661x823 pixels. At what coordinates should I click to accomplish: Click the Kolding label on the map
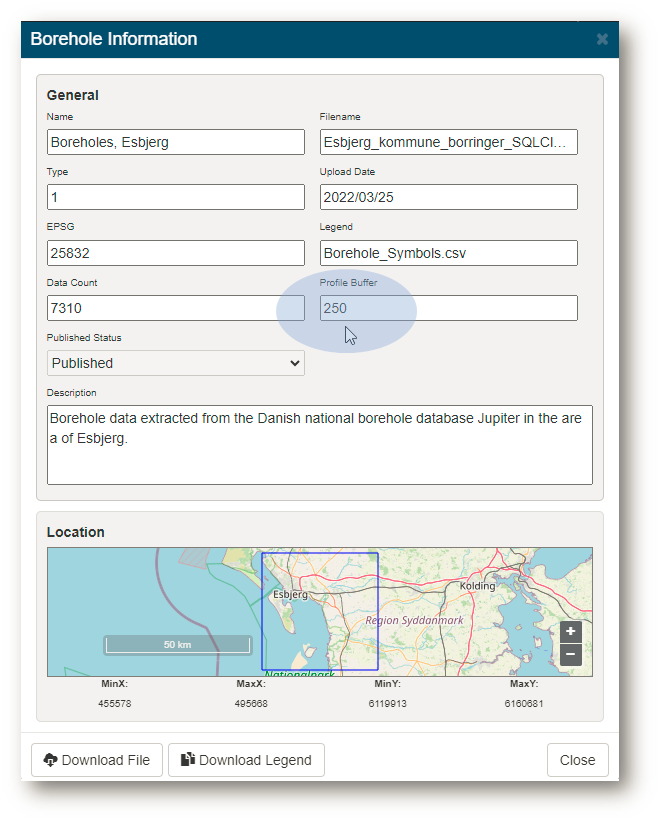[477, 586]
